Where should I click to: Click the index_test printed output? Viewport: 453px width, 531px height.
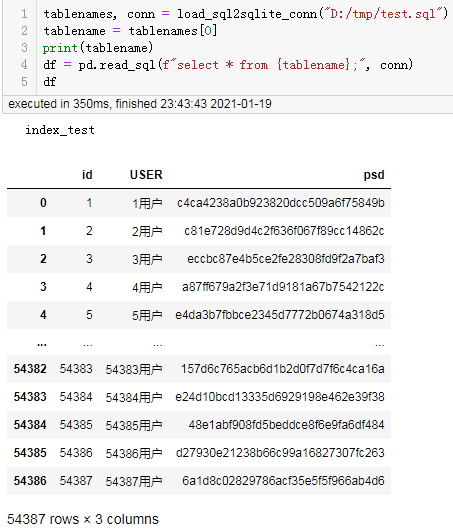click(x=60, y=130)
